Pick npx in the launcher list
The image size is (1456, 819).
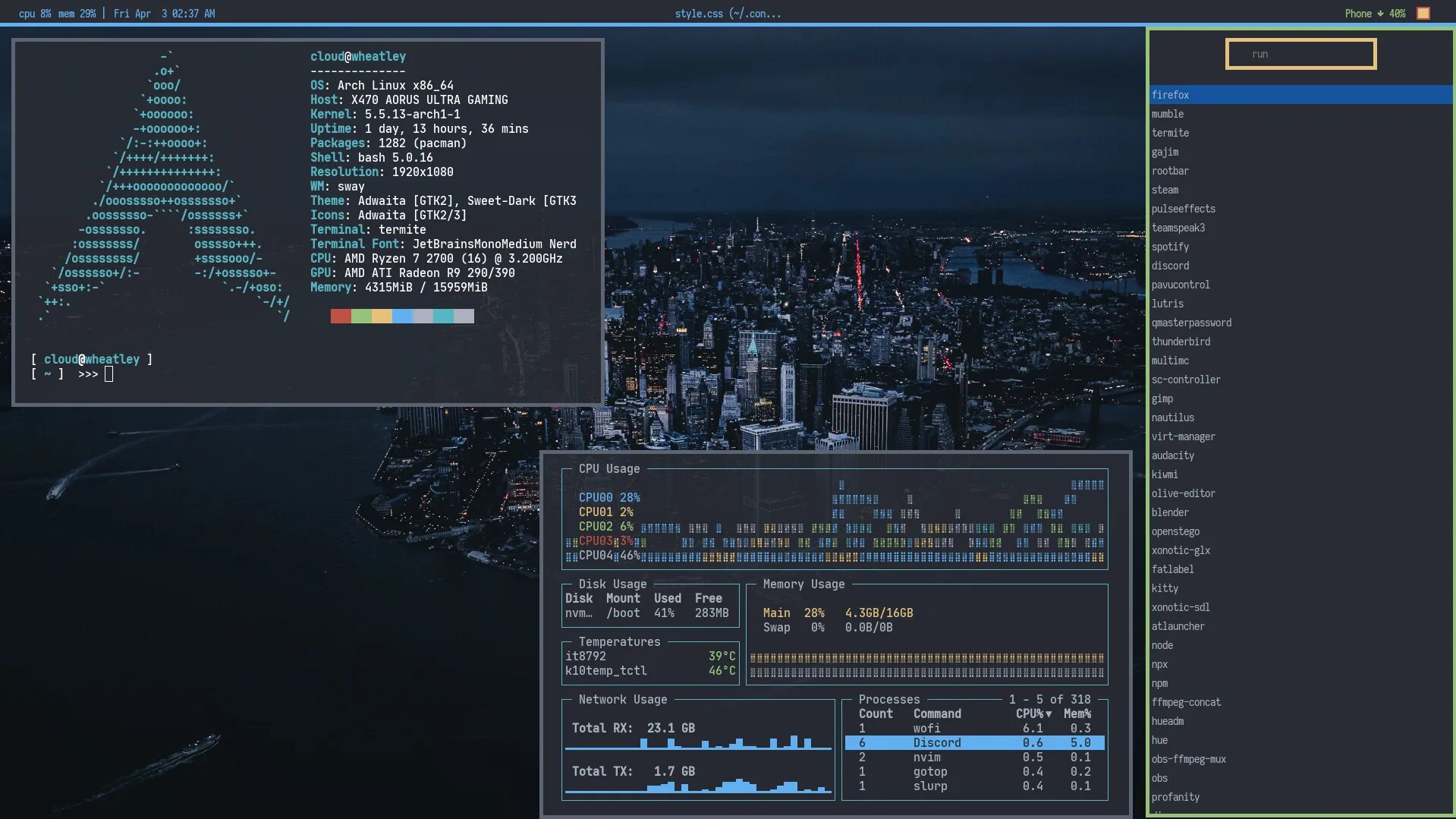tap(1301, 664)
